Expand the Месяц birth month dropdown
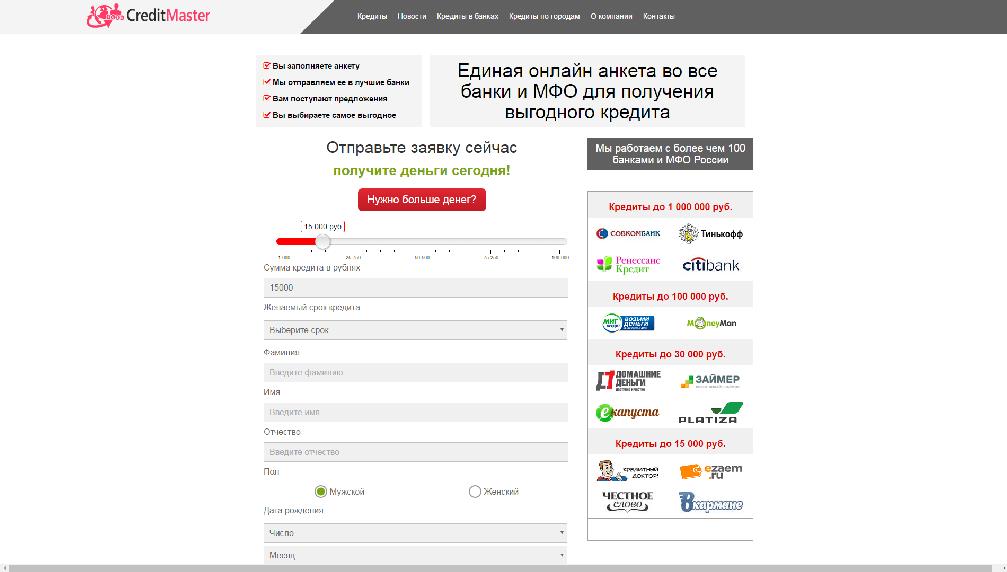Viewport: 1007px width, 572px height. (416, 555)
